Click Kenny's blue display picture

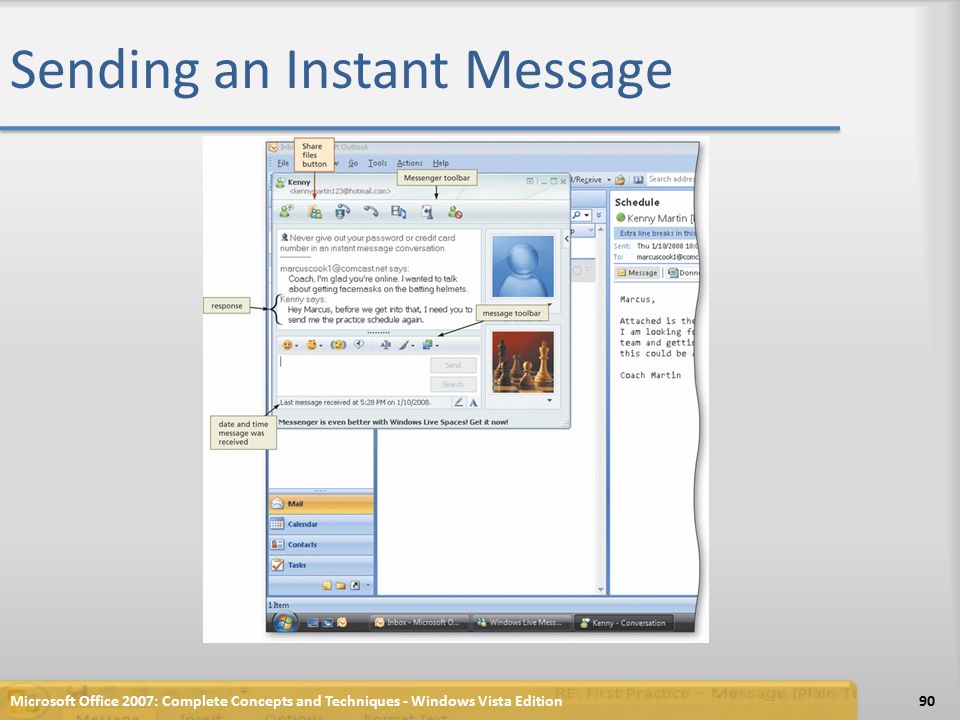point(523,267)
